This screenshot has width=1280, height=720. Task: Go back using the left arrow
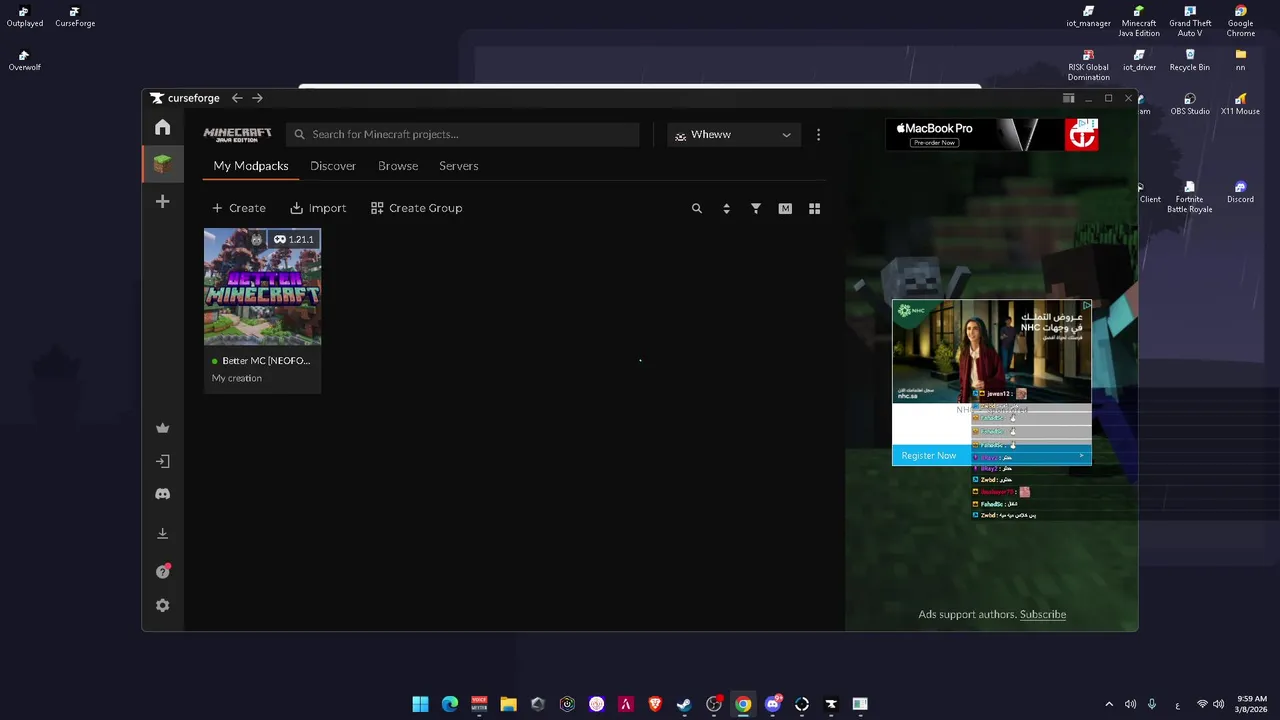coord(237,98)
